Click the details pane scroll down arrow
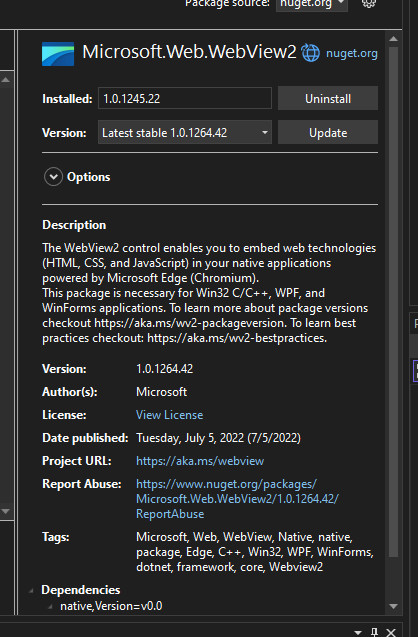 tap(393, 606)
